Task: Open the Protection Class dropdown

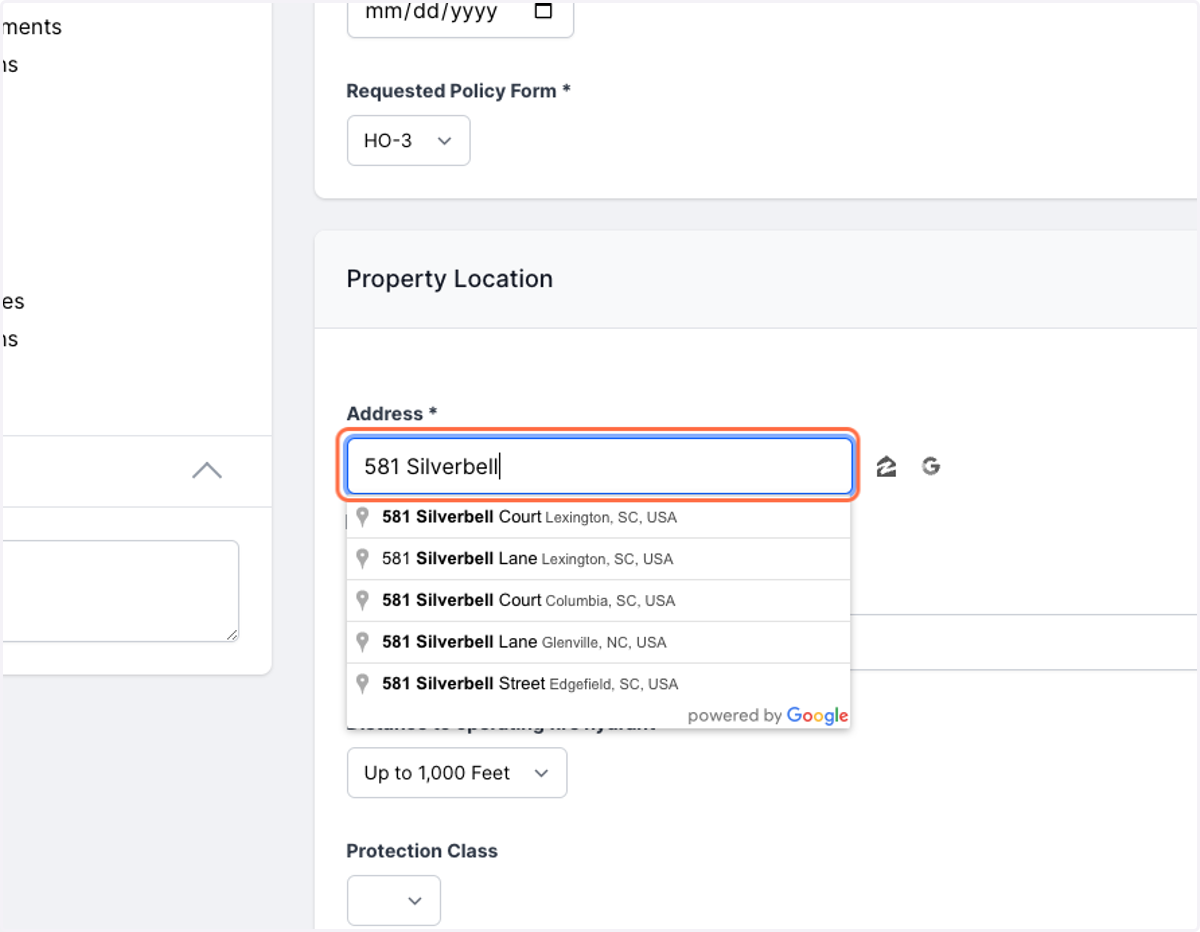Action: tap(394, 900)
